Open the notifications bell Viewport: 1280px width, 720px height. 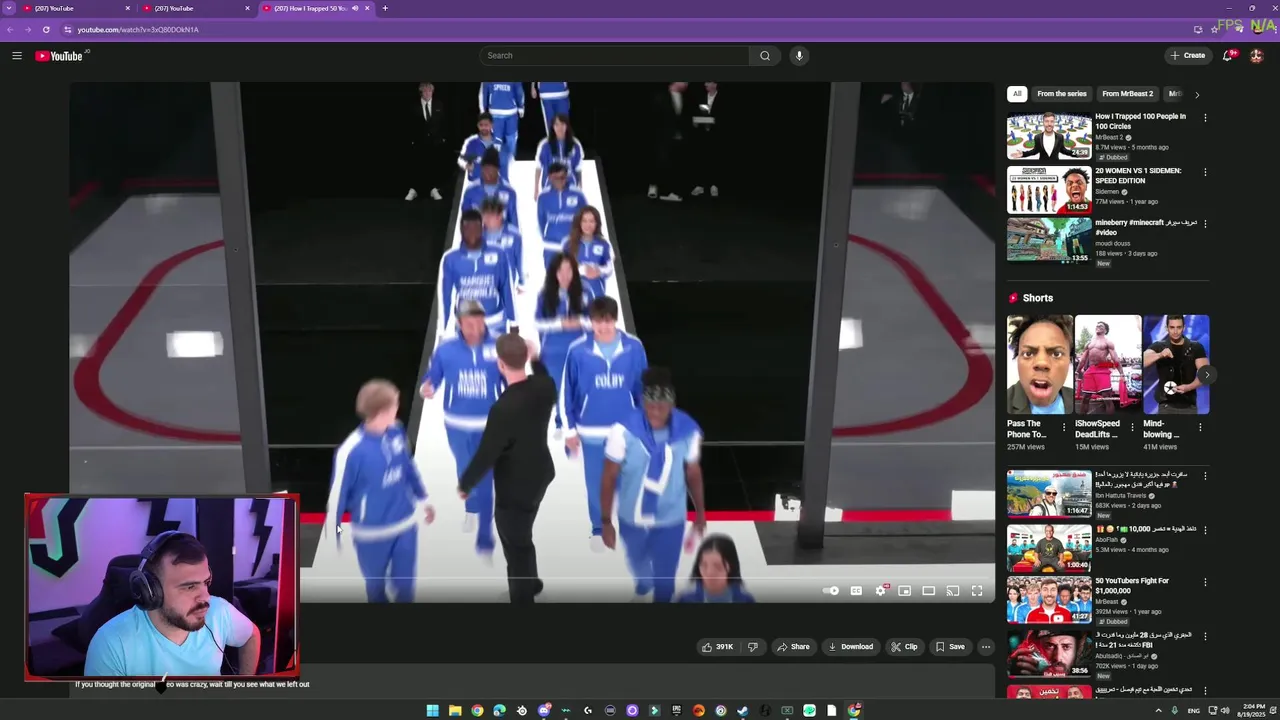(x=1228, y=56)
